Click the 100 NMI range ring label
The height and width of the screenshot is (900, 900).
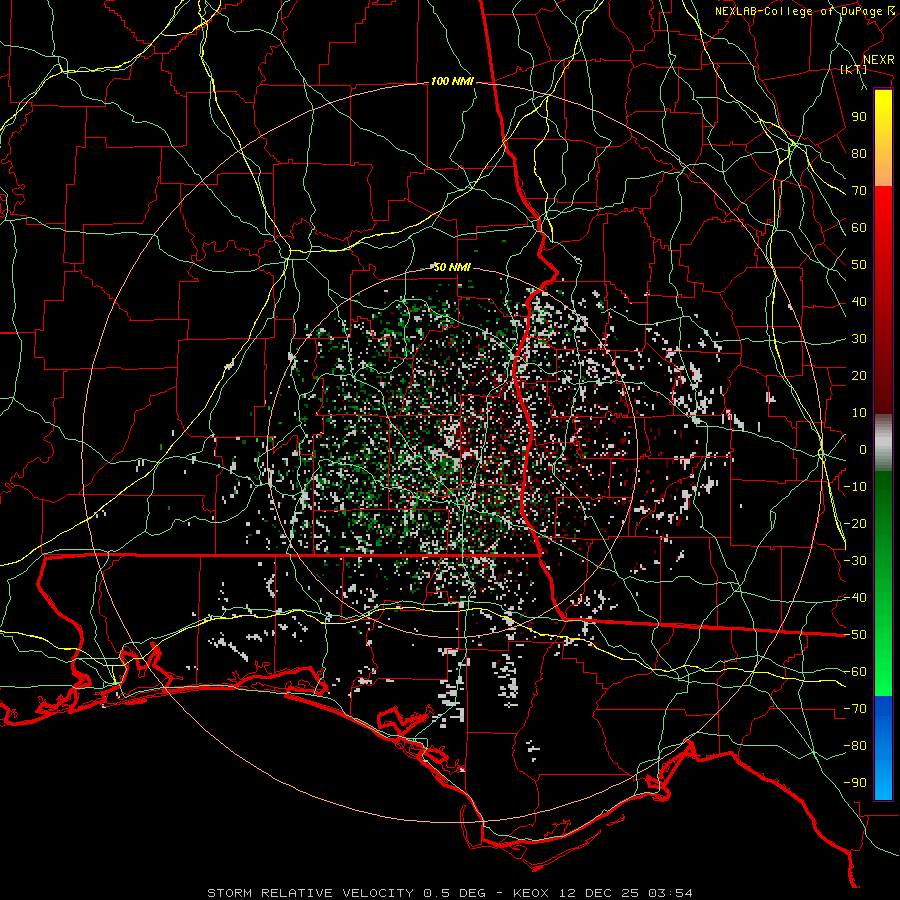(452, 82)
